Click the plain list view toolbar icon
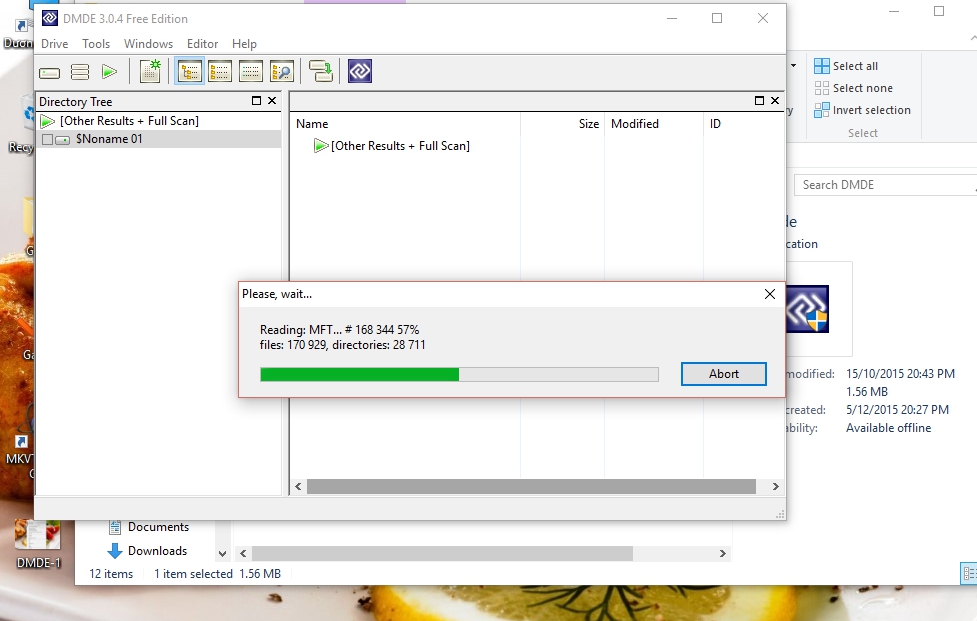Viewport: 977px width, 621px height. click(250, 72)
